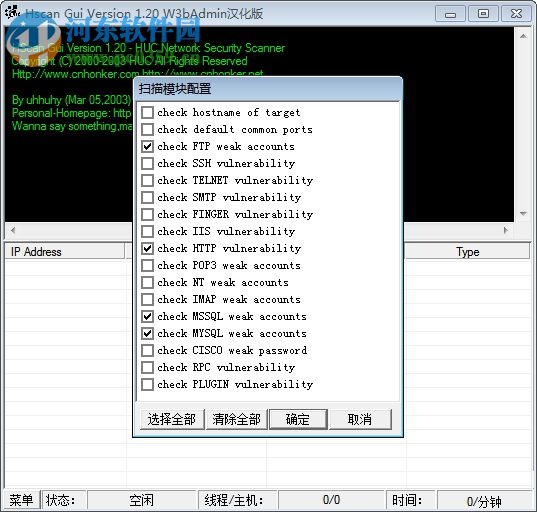Enable check FINGER vulnerability
Viewport: 537px width, 512px height.
pos(147,214)
